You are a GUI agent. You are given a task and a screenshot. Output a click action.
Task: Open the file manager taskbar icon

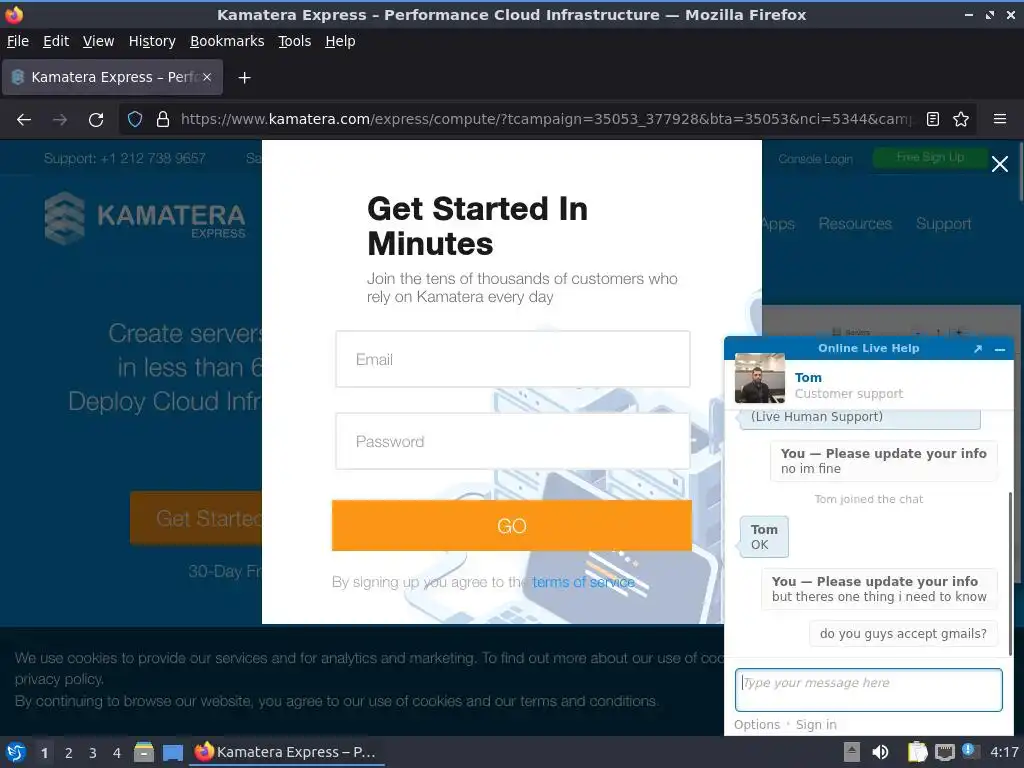144,752
